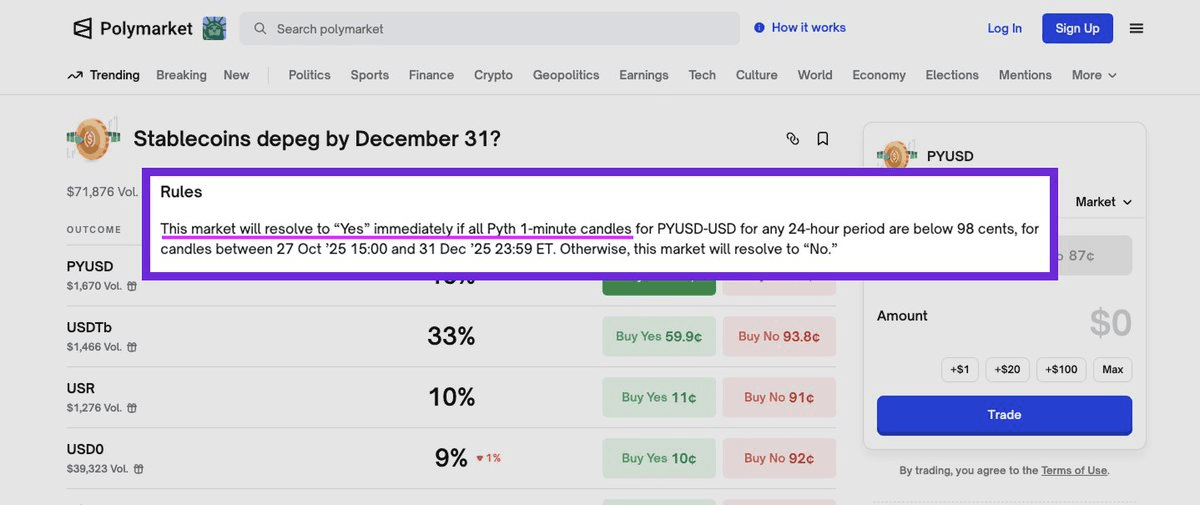Click the Rules heading

tap(181, 191)
